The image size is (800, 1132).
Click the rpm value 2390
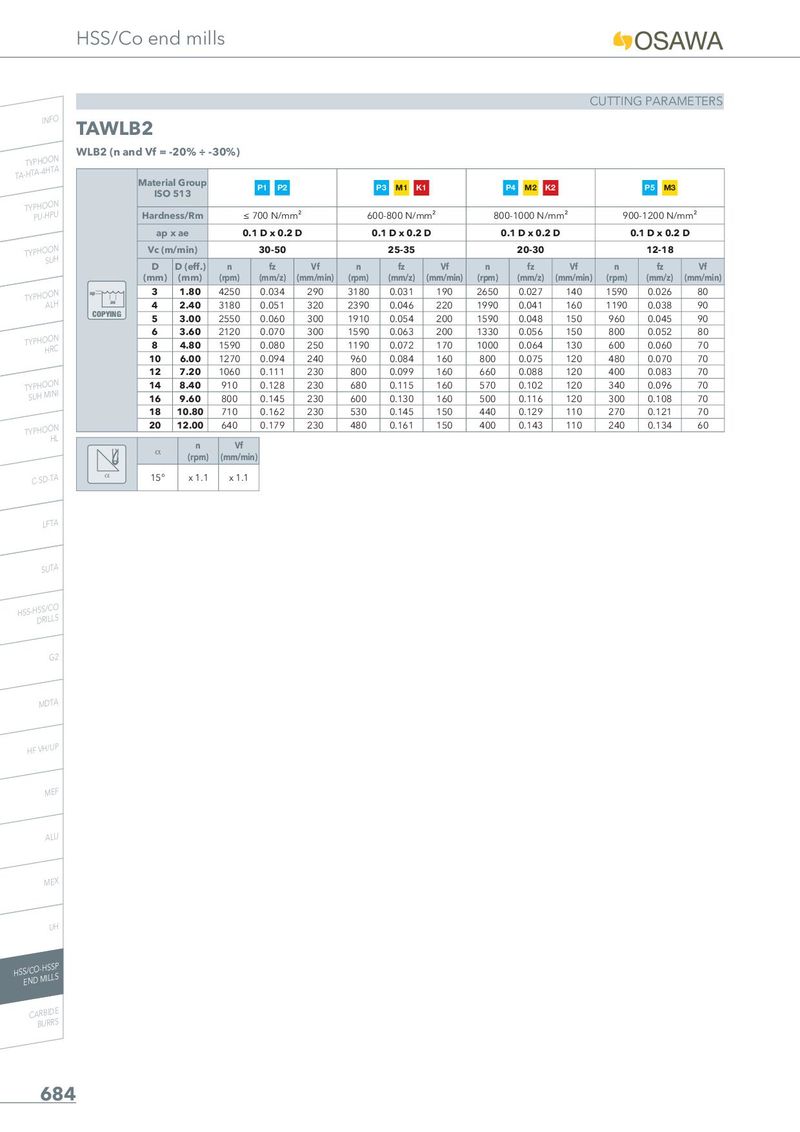[359, 305]
